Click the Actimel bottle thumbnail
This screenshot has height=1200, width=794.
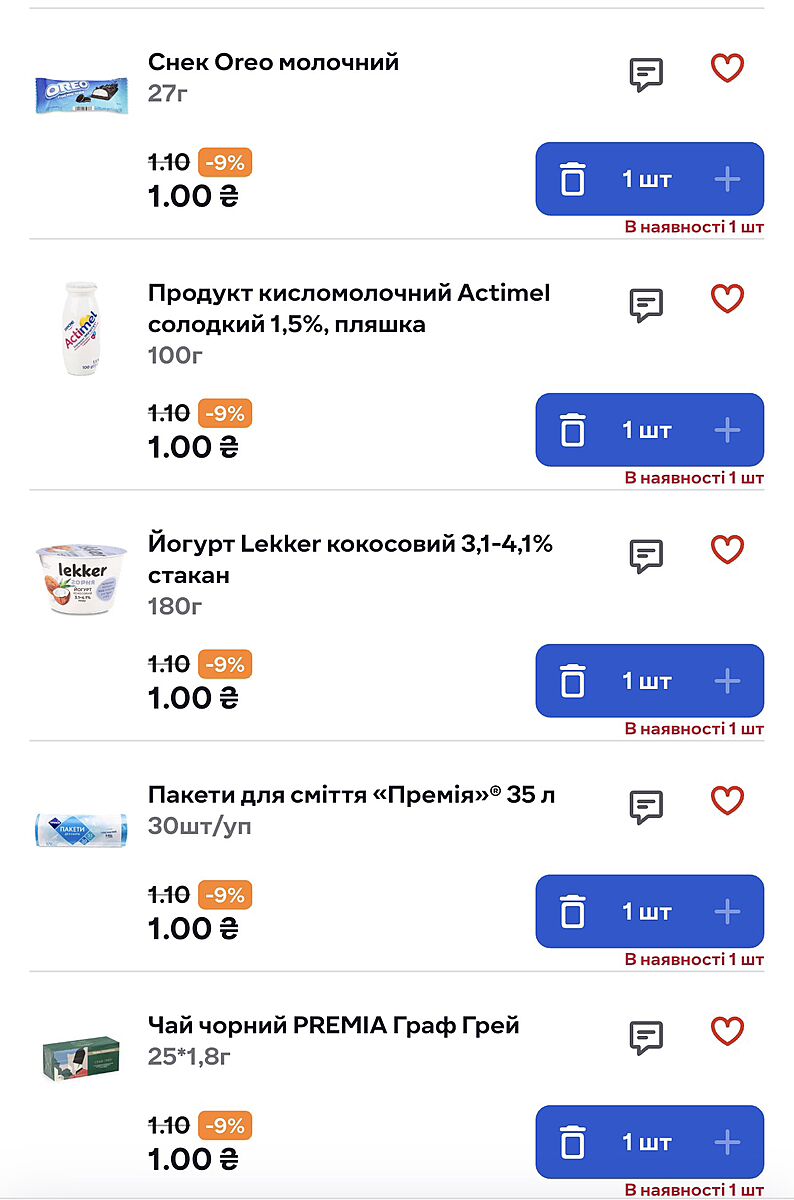coord(81,328)
